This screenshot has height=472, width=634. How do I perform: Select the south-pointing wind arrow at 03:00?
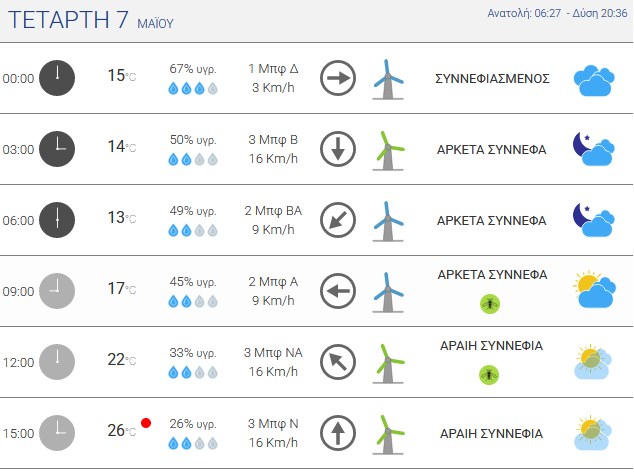point(338,149)
